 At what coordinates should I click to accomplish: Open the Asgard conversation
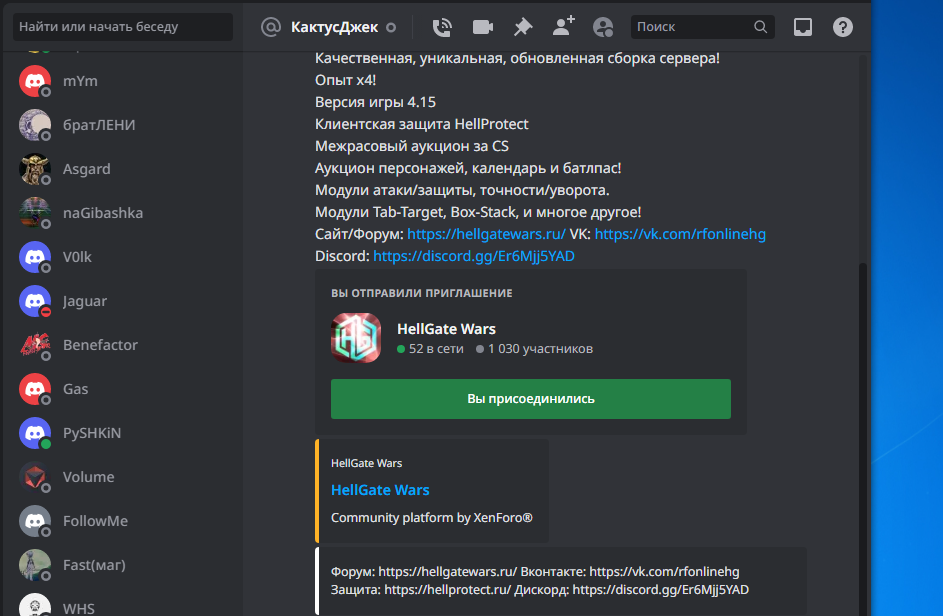pos(123,169)
